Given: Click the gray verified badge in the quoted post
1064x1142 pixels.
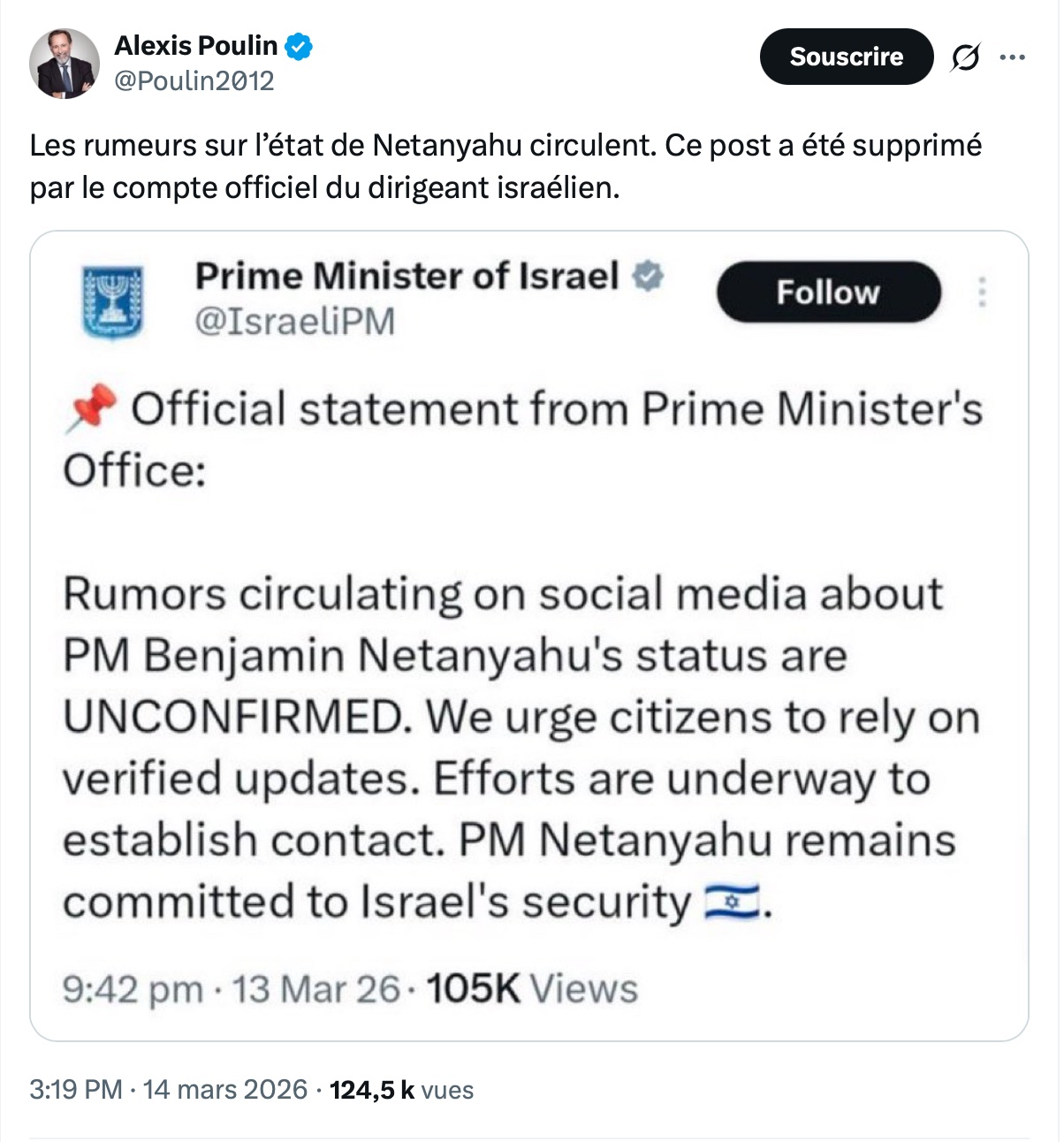Looking at the screenshot, I should 647,277.
